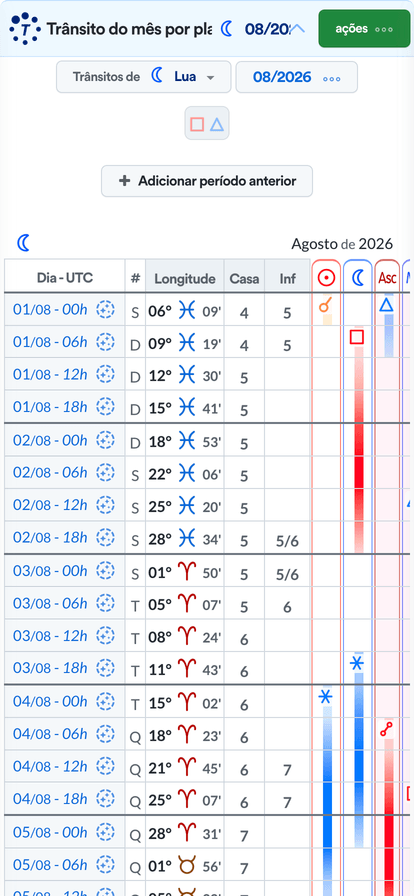The width and height of the screenshot is (414, 896).
Task: Click the Pisces glyph in the 06° 09' longitude
Action: (x=187, y=310)
